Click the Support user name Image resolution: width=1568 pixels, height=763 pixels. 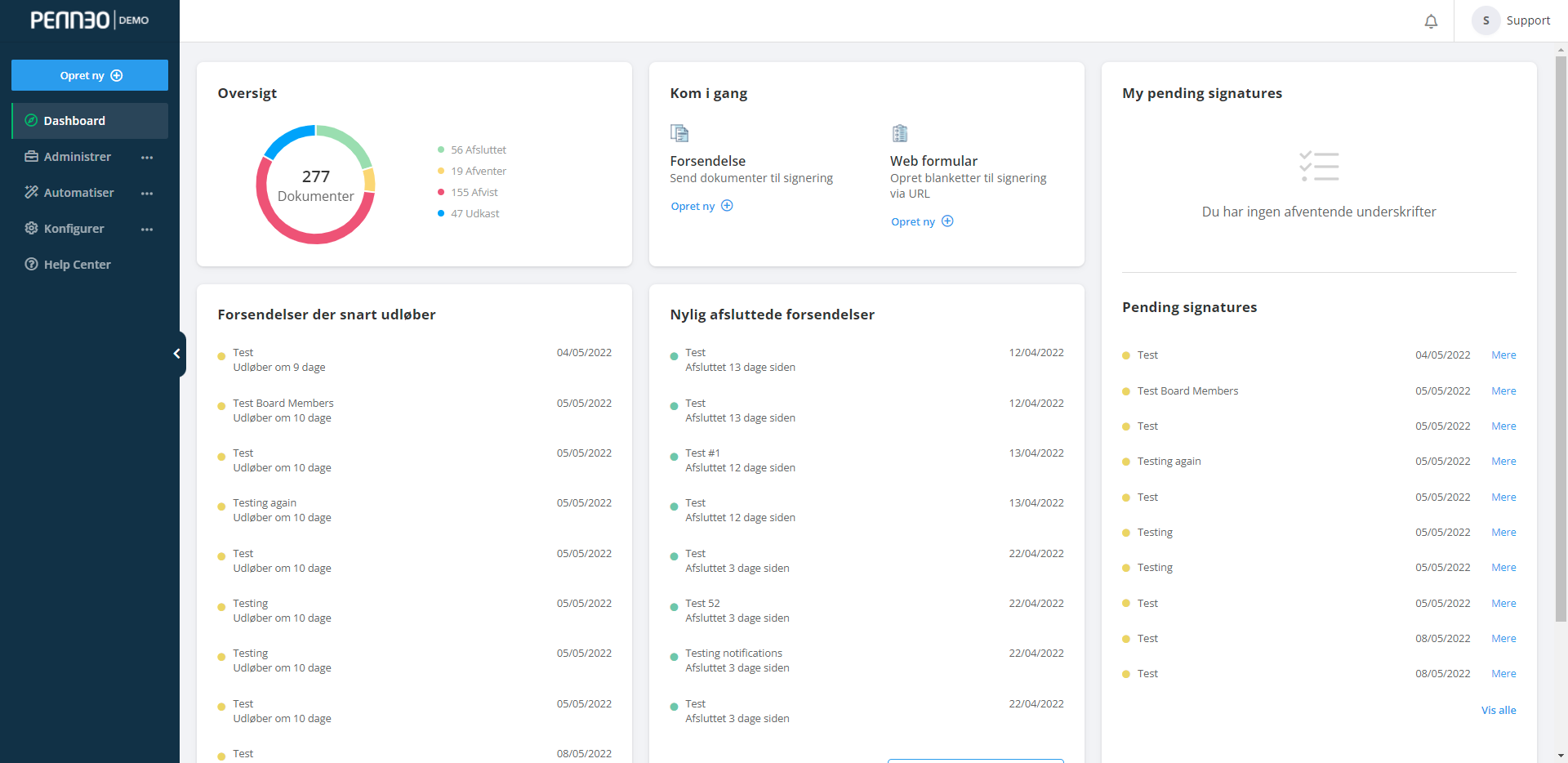(1528, 20)
